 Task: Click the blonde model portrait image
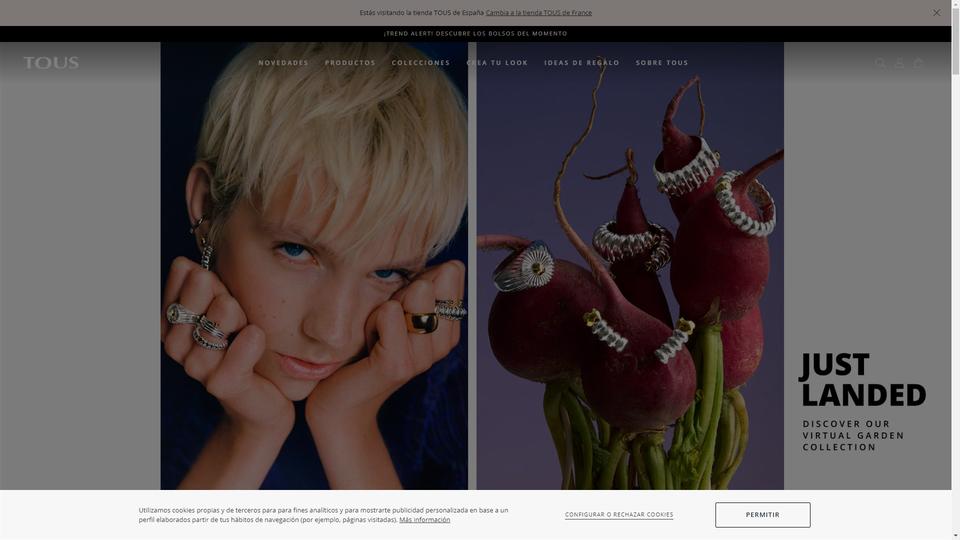pyautogui.click(x=314, y=266)
